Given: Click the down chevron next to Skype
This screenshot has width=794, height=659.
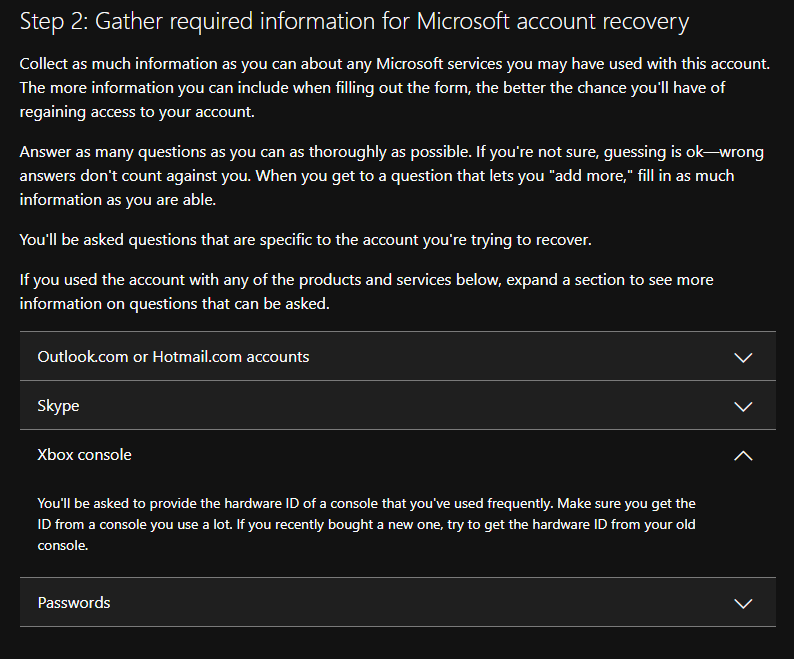Looking at the screenshot, I should click(743, 407).
